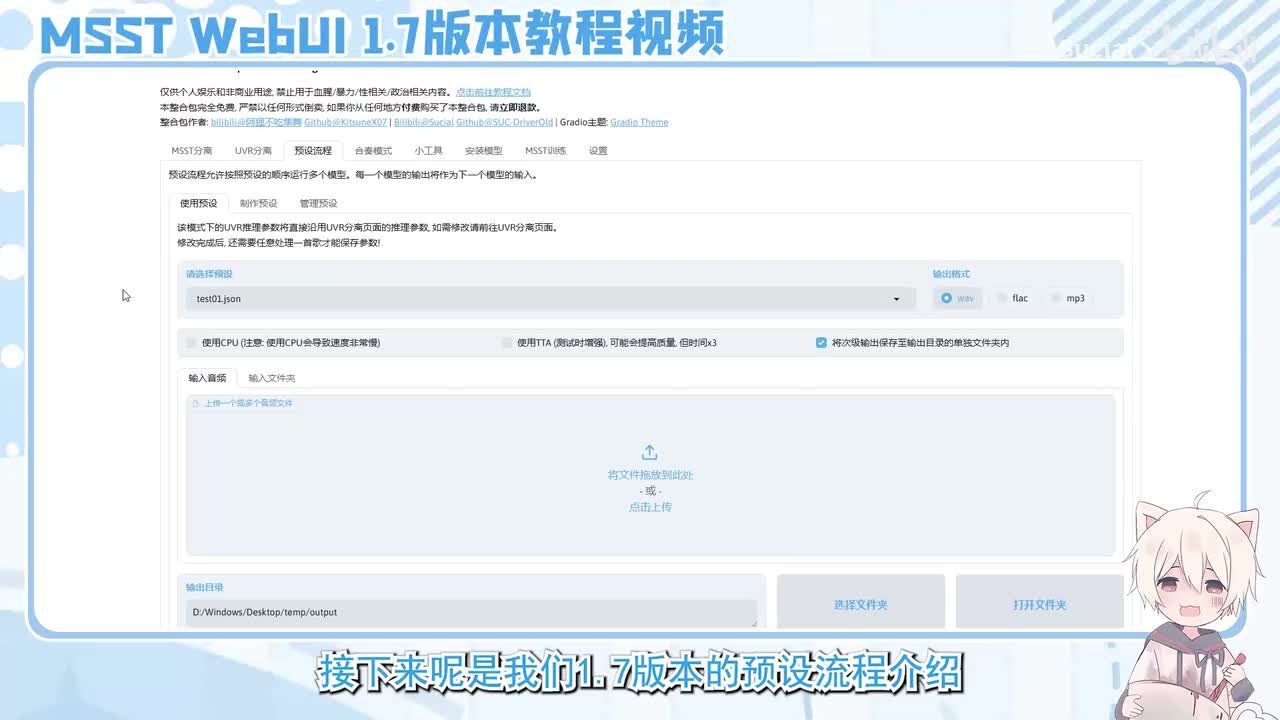Image resolution: width=1280 pixels, height=720 pixels.
Task: Click the output directory field D:/Windows/Desktop/temp/output
Action: click(471, 613)
